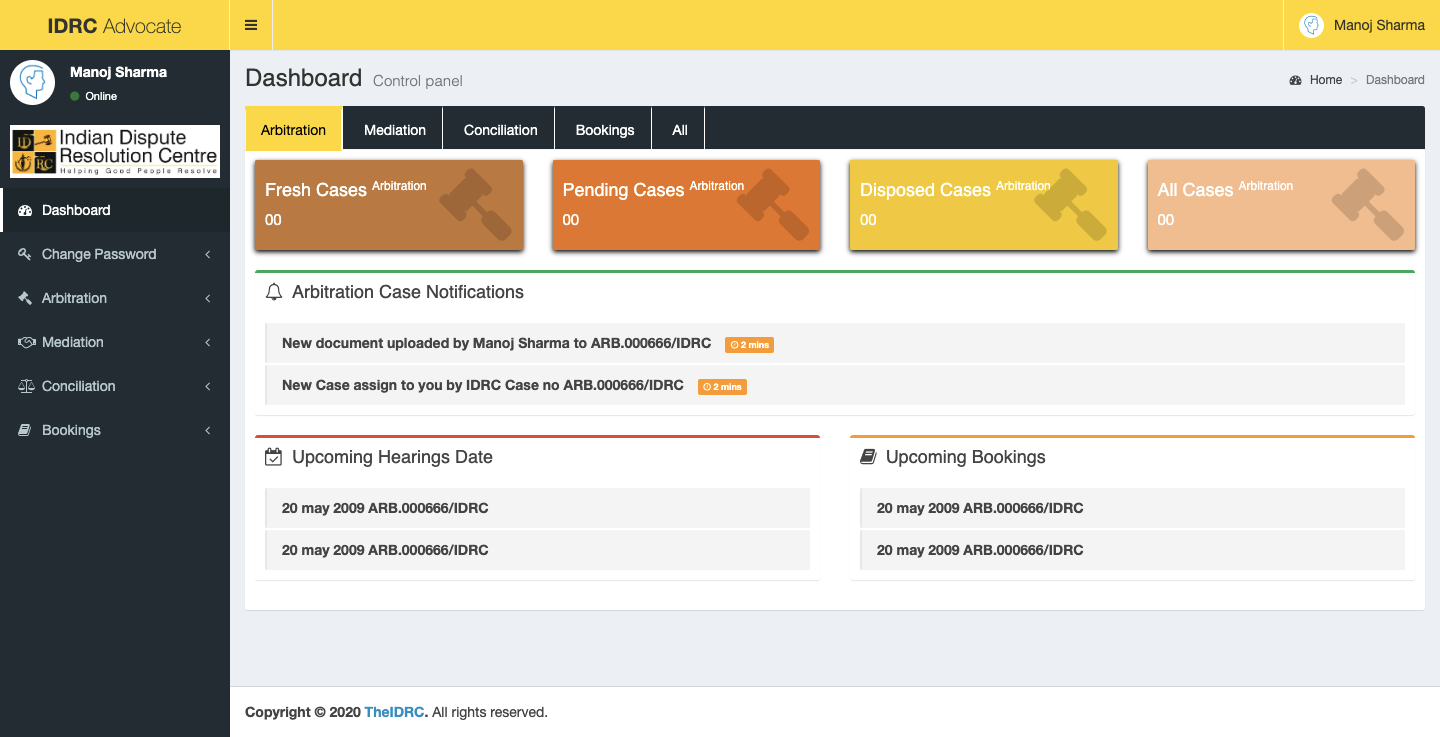Click the bell icon for Arbitration notifications
The height and width of the screenshot is (737, 1440).
click(274, 292)
